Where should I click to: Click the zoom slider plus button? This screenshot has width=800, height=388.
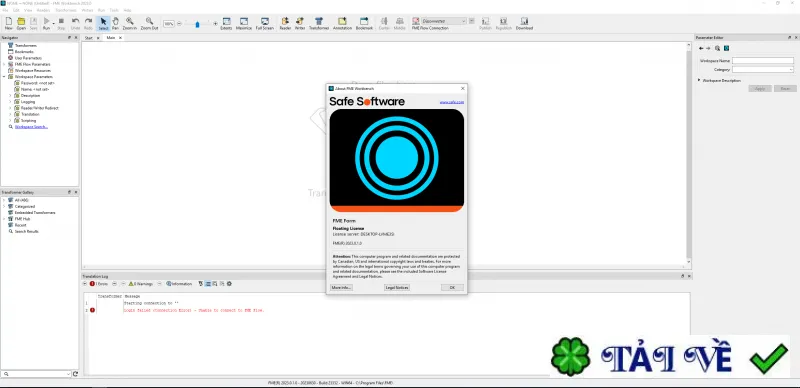[215, 23]
